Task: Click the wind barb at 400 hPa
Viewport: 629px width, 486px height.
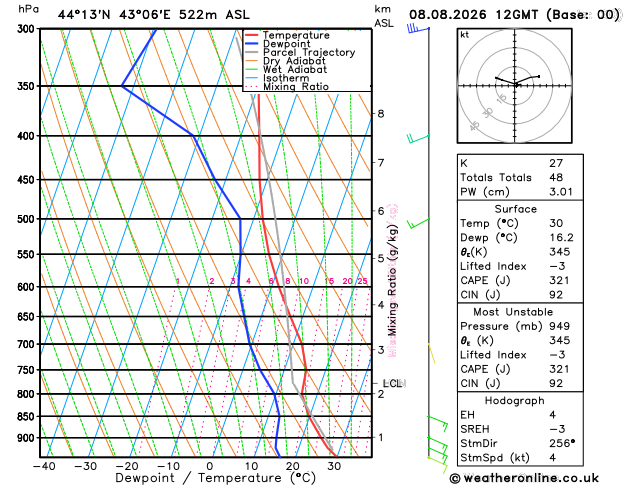Action: coord(418,139)
